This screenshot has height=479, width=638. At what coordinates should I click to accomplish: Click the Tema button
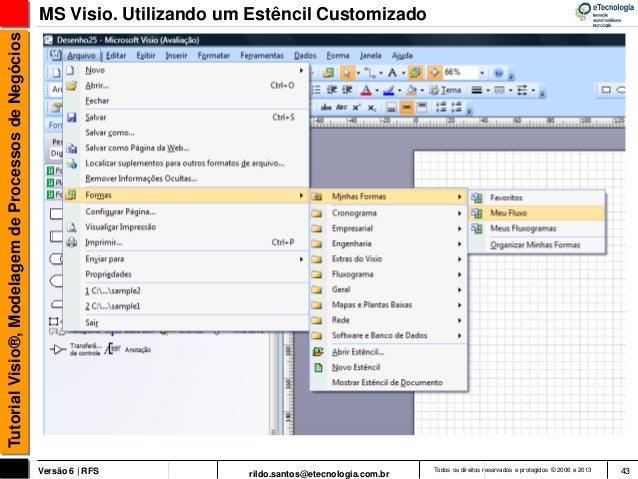[x=446, y=90]
